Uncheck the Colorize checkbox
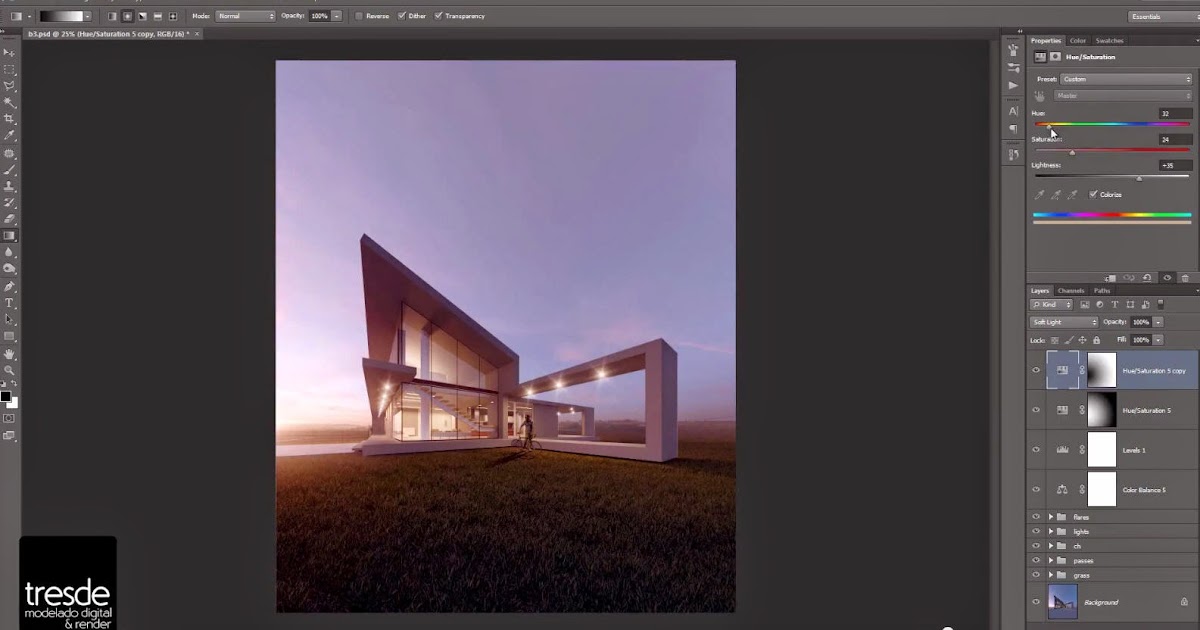 click(1093, 194)
